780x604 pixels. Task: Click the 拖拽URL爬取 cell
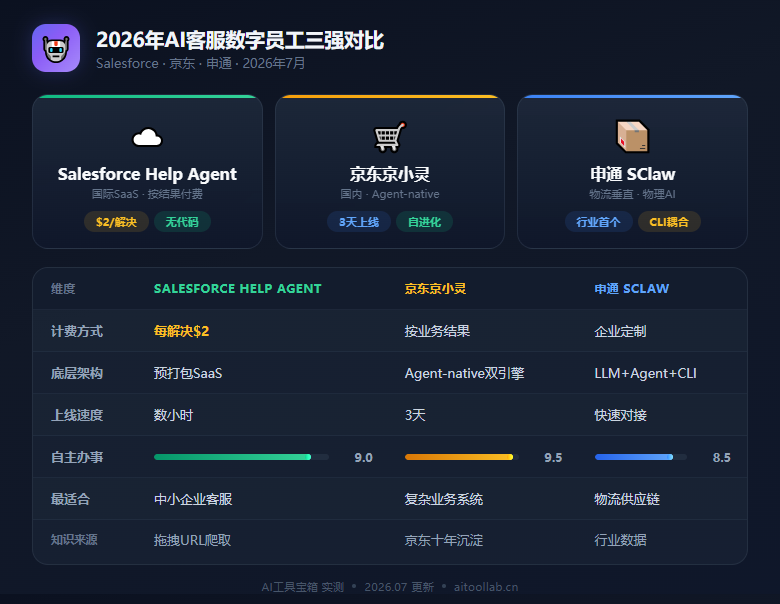192,540
